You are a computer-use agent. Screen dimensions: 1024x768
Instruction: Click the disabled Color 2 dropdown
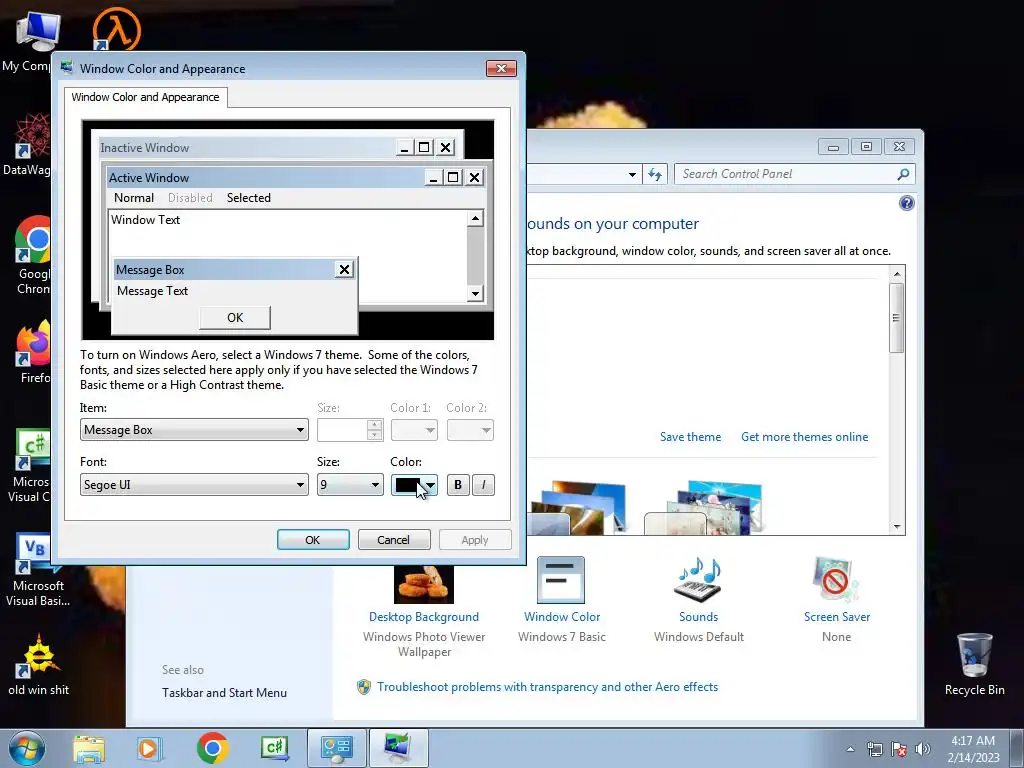(470, 430)
